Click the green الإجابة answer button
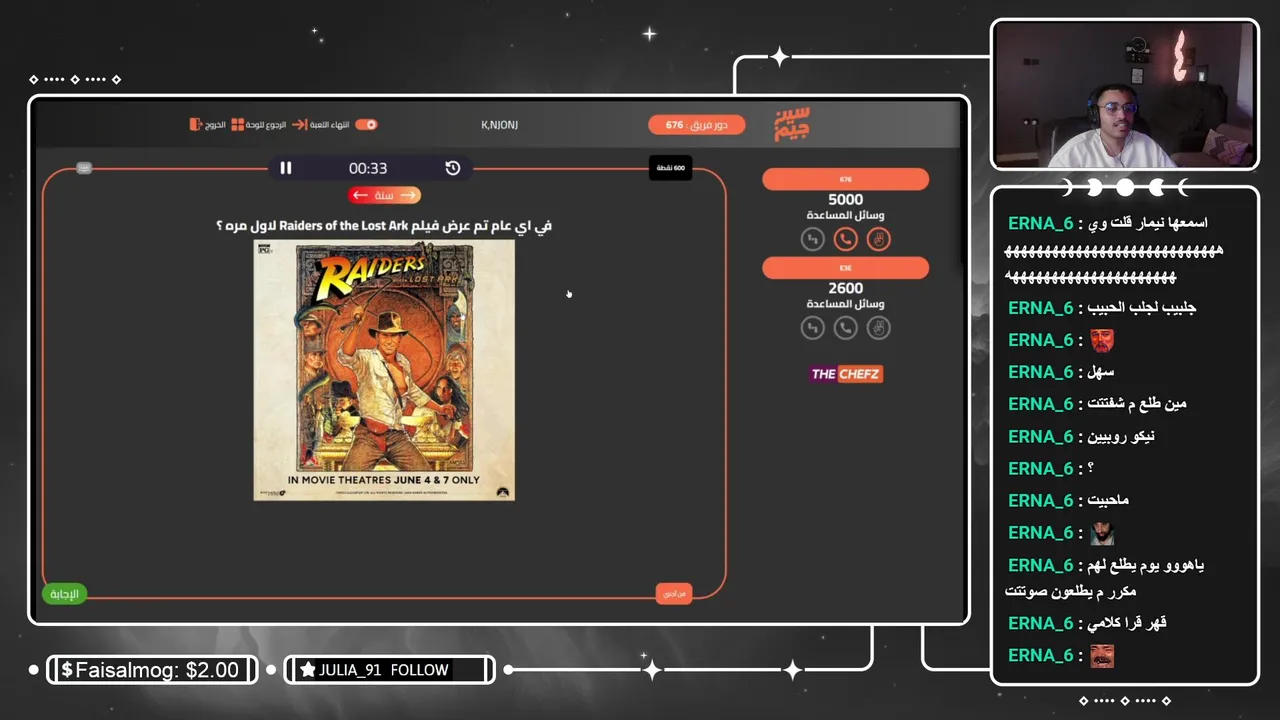The height and width of the screenshot is (720, 1280). 65,594
